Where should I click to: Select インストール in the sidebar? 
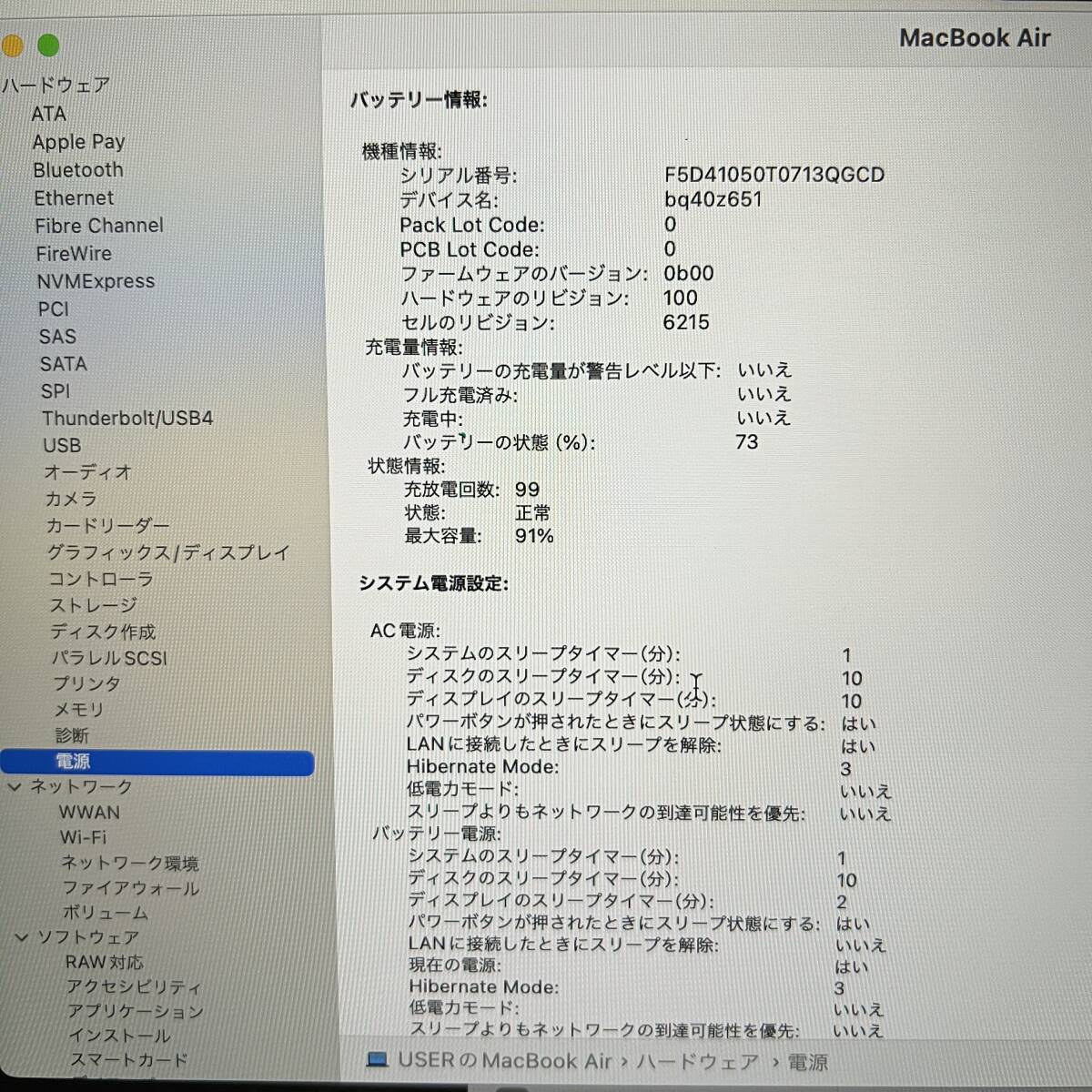pyautogui.click(x=119, y=1036)
